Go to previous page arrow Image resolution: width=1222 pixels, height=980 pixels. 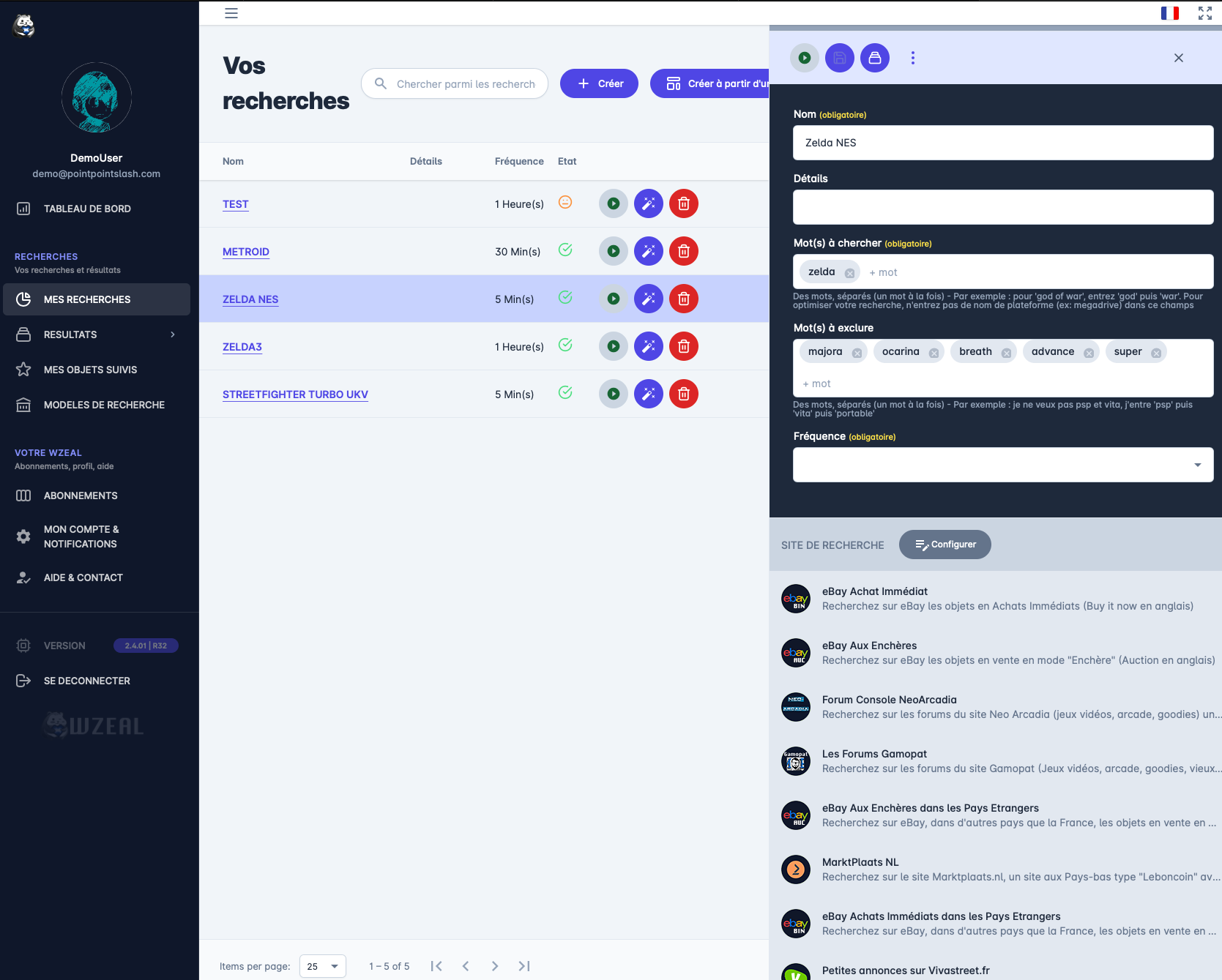tap(466, 966)
